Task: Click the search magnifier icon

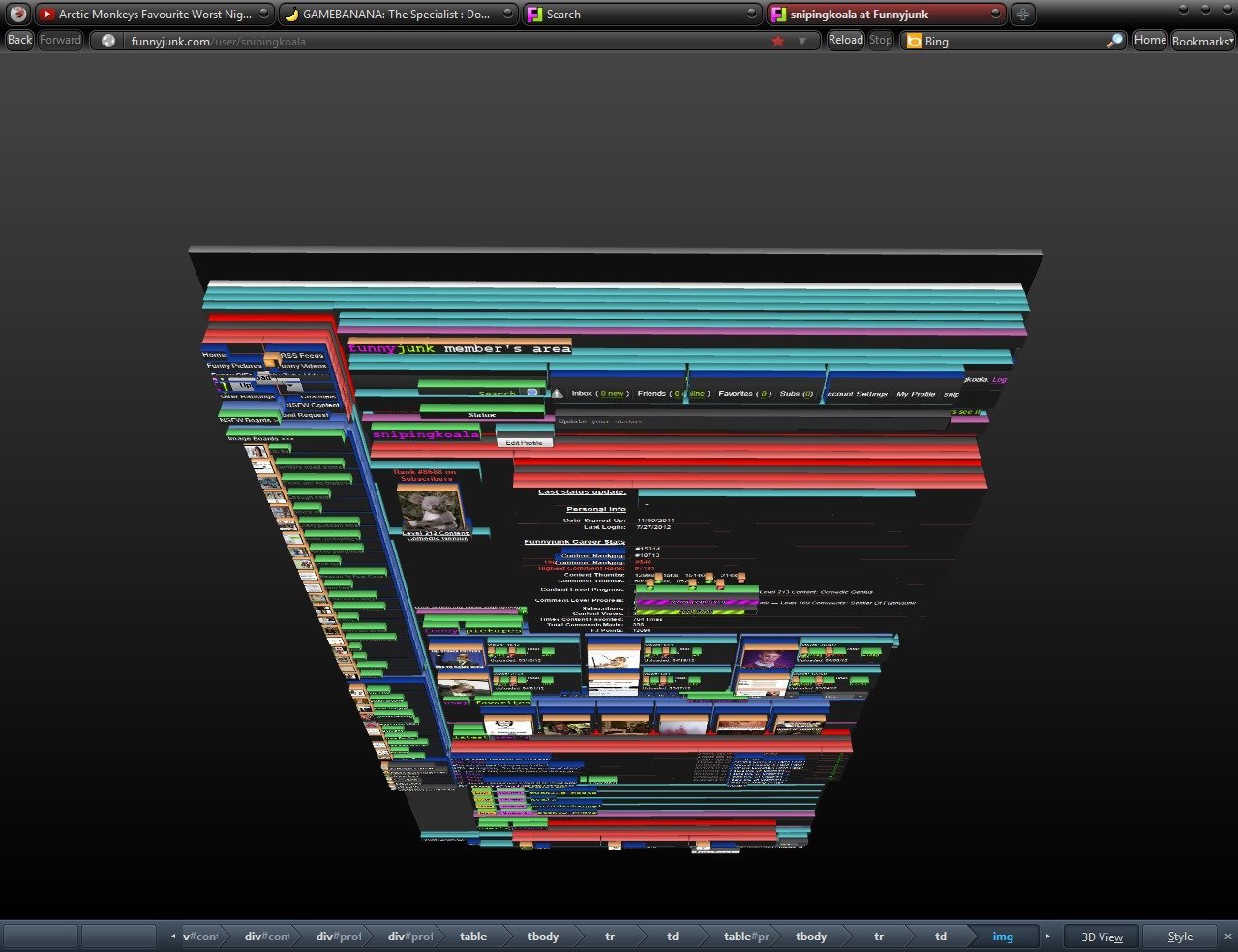Action: point(1115,41)
